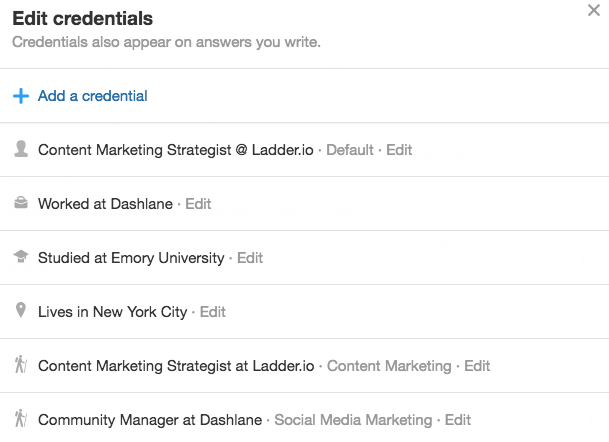The height and width of the screenshot is (442, 609).
Task: Click the hiker icon beside Content Marketing Strategist at Ladder.io
Action: 21,366
